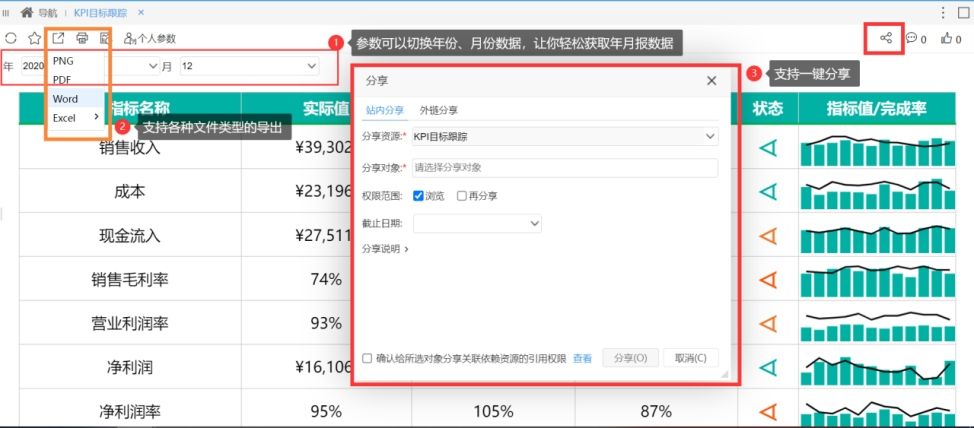This screenshot has width=974, height=428.
Task: Open the month dropdown showing 12
Action: tap(249, 66)
